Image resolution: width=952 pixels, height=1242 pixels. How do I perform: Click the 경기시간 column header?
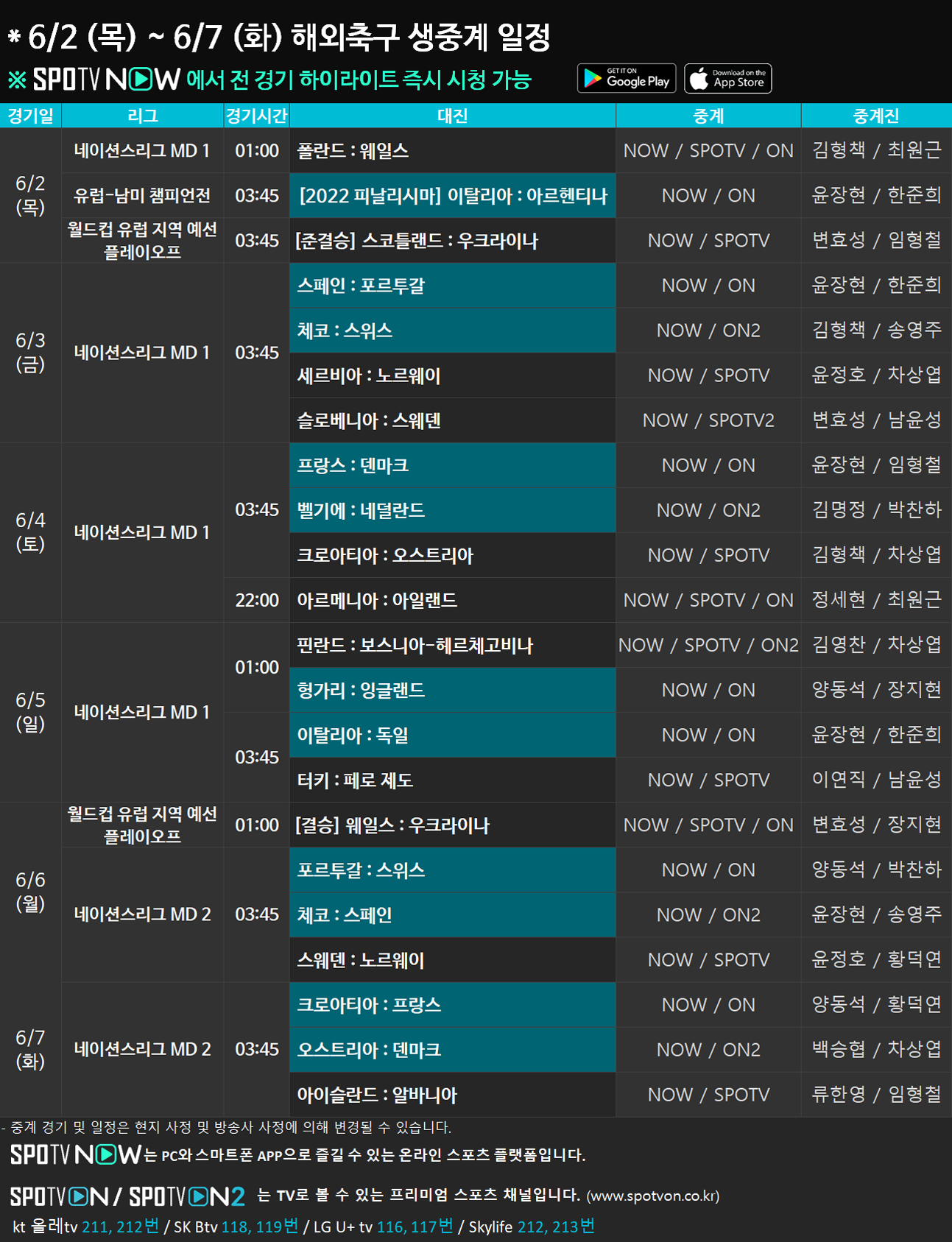click(x=256, y=116)
